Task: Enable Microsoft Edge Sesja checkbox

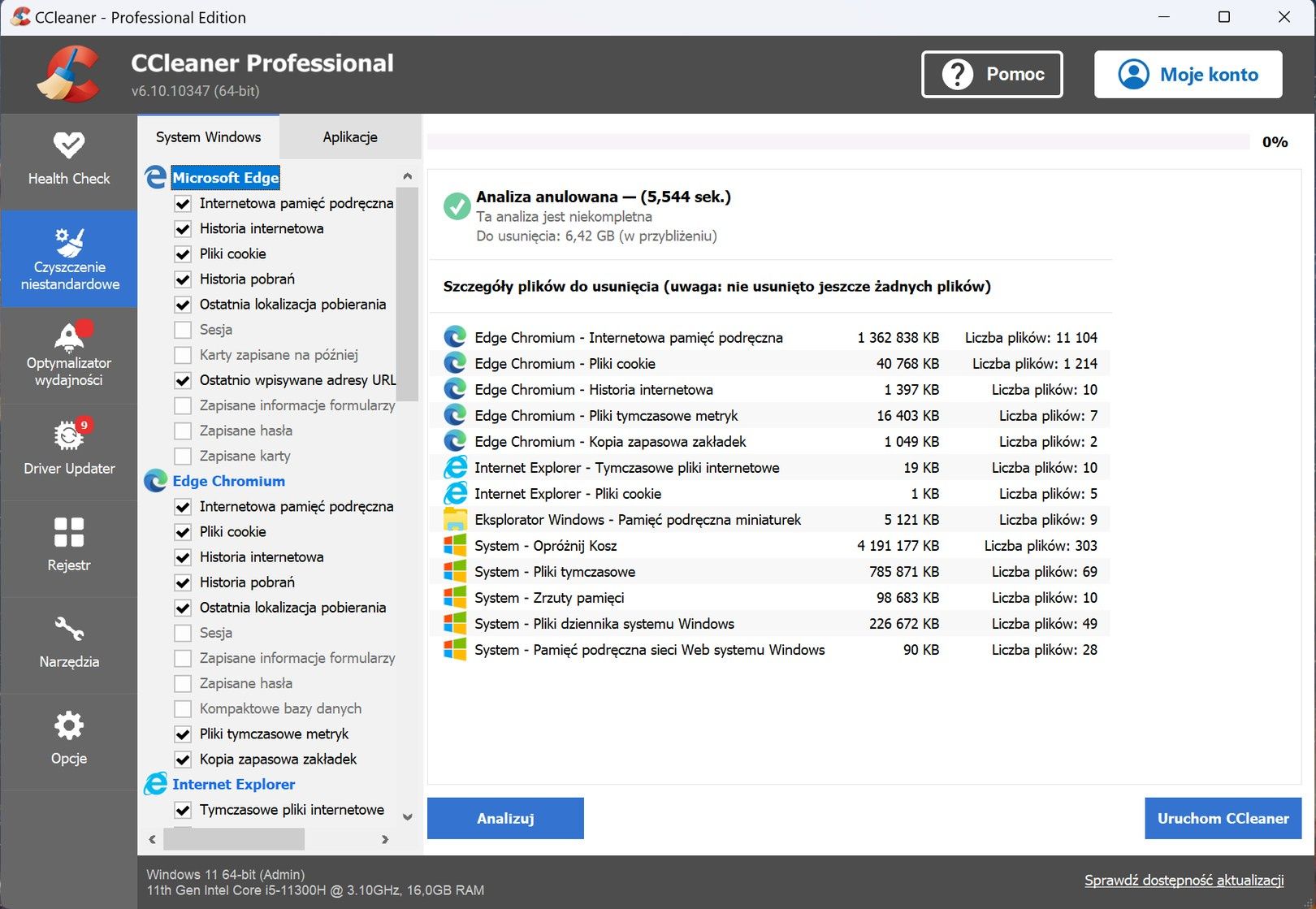Action: tap(183, 329)
